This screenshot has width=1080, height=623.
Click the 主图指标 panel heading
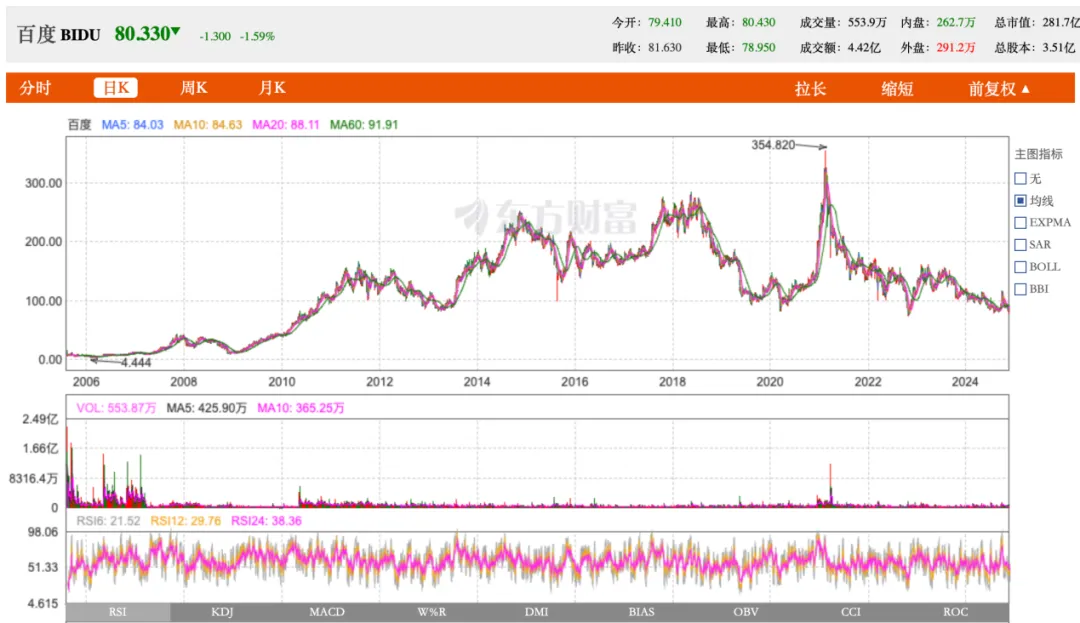pyautogui.click(x=1039, y=154)
